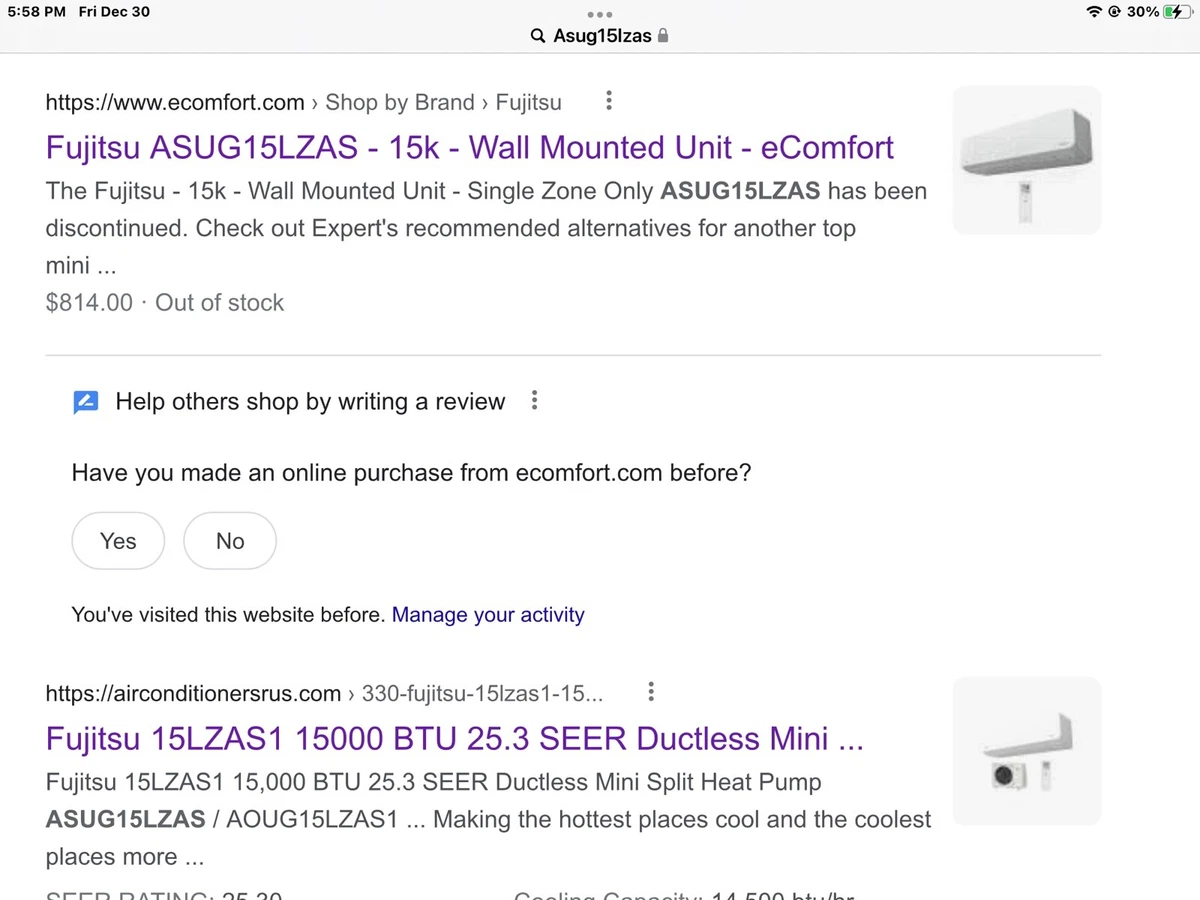Viewport: 1200px width, 900px height.
Task: Tap the orientation lock status icon
Action: (x=1114, y=12)
